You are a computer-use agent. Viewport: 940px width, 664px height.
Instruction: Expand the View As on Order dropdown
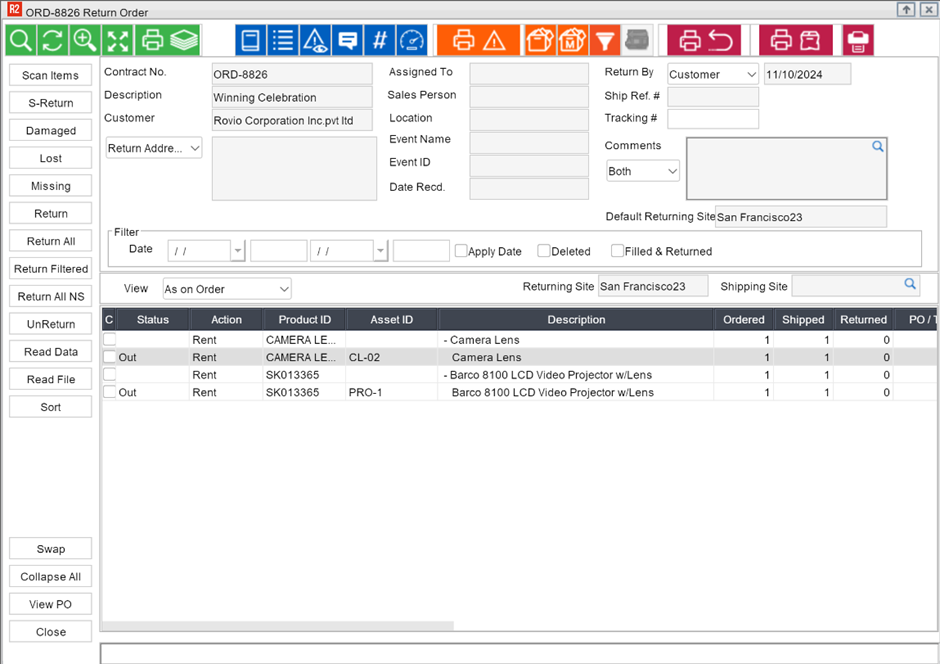click(x=227, y=289)
